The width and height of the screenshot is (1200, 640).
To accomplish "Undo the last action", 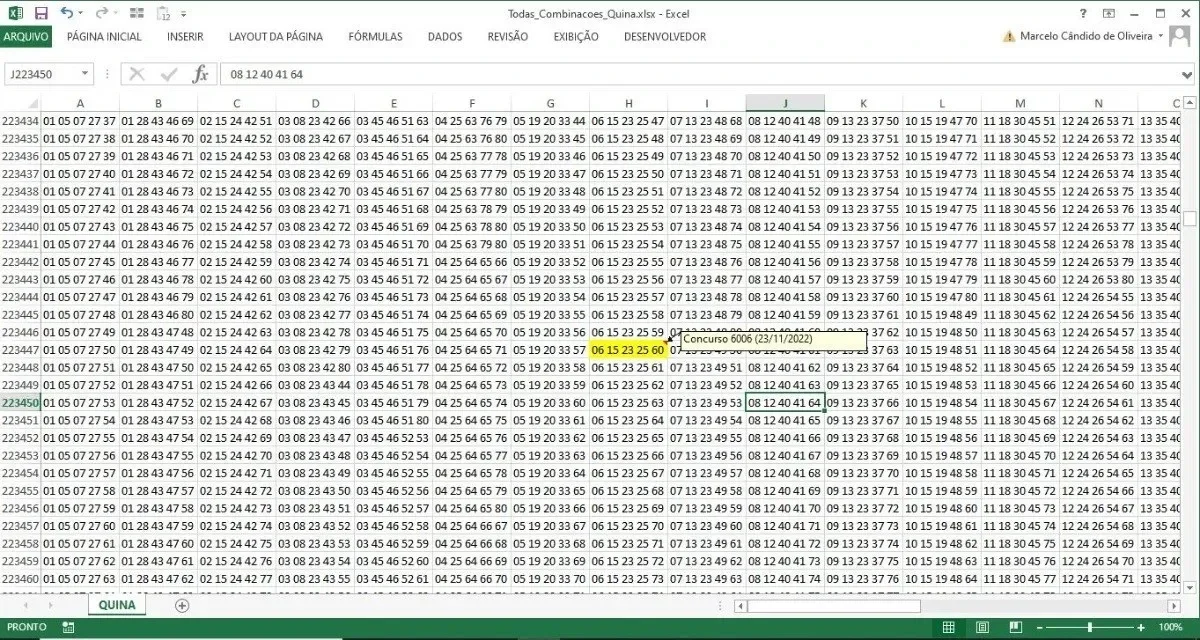I will click(66, 13).
